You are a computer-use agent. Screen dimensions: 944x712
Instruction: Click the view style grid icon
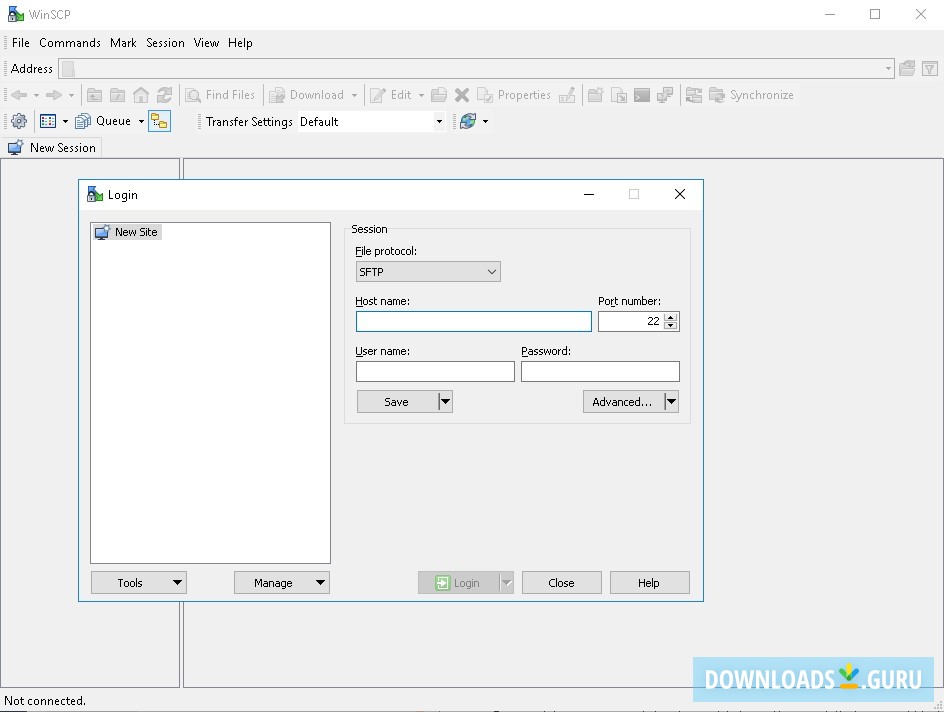(48, 121)
